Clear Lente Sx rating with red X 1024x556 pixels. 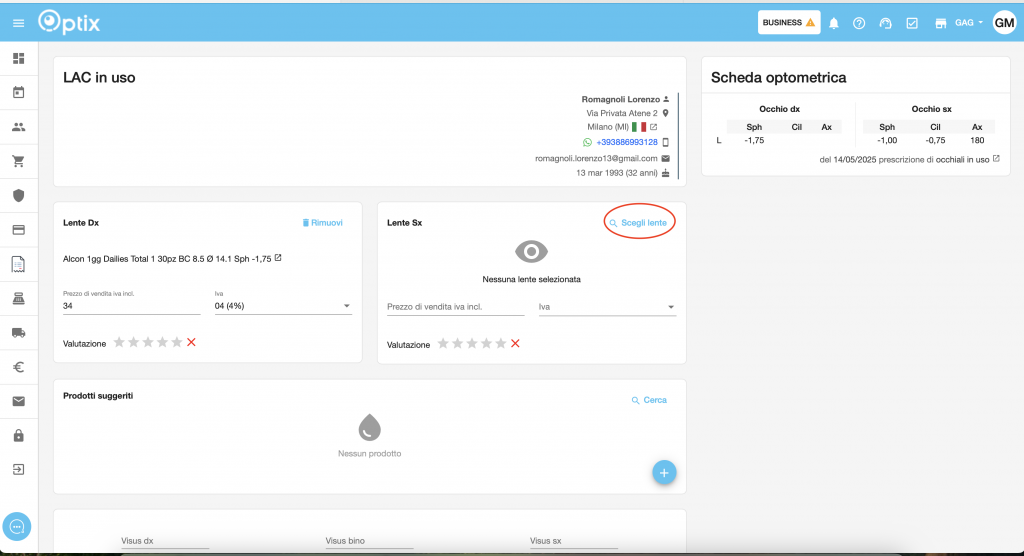(515, 344)
